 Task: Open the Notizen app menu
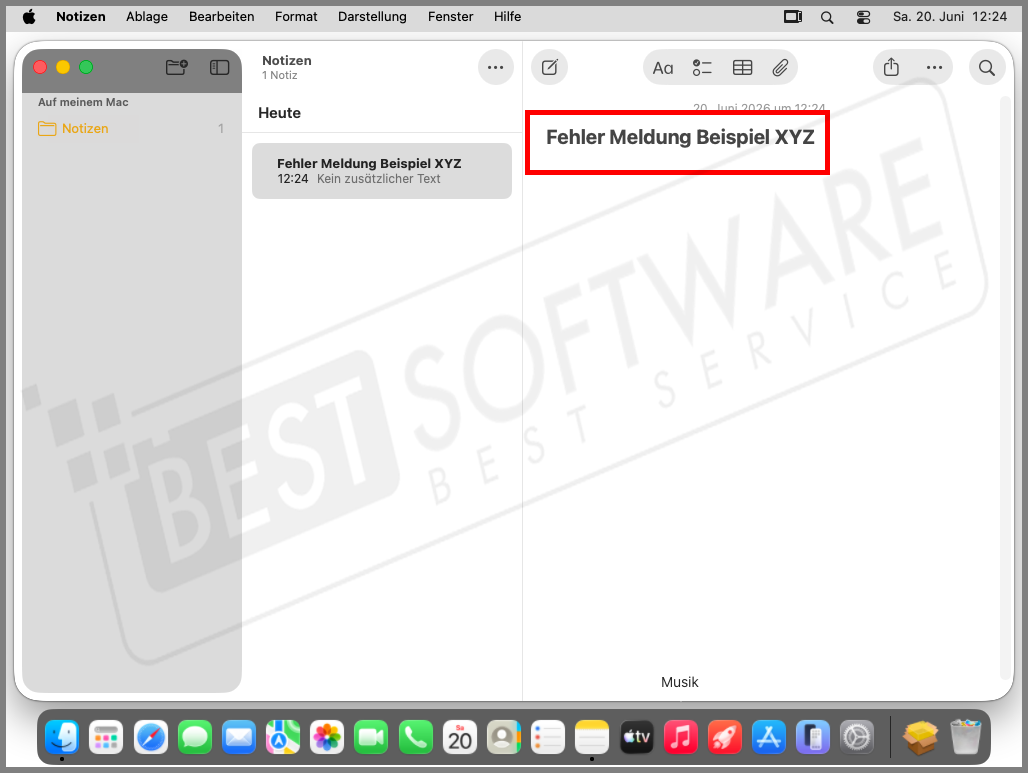[81, 16]
